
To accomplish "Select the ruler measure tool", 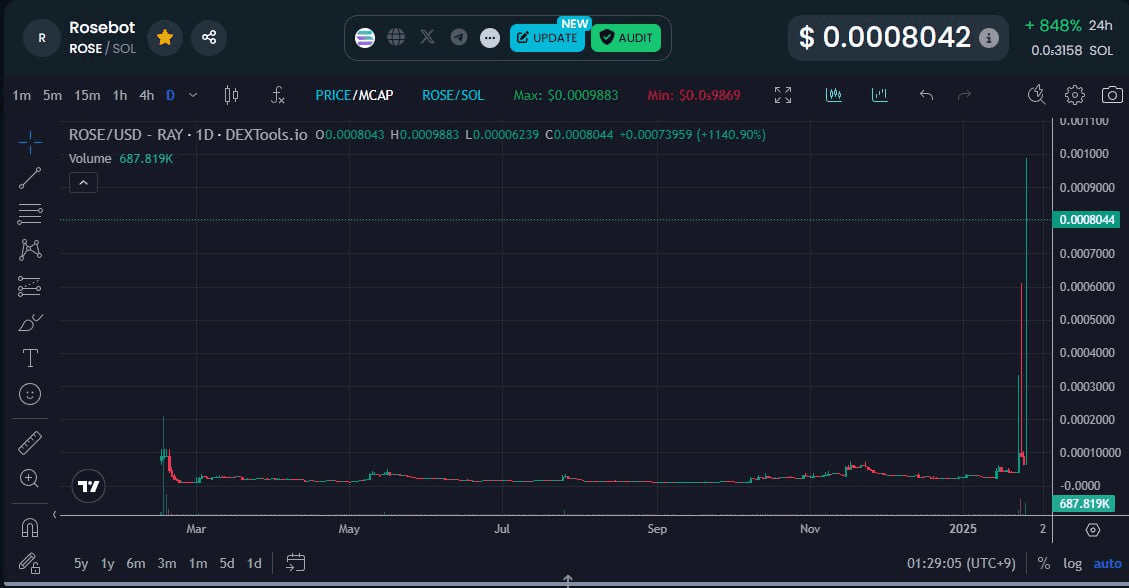I will click(x=30, y=443).
